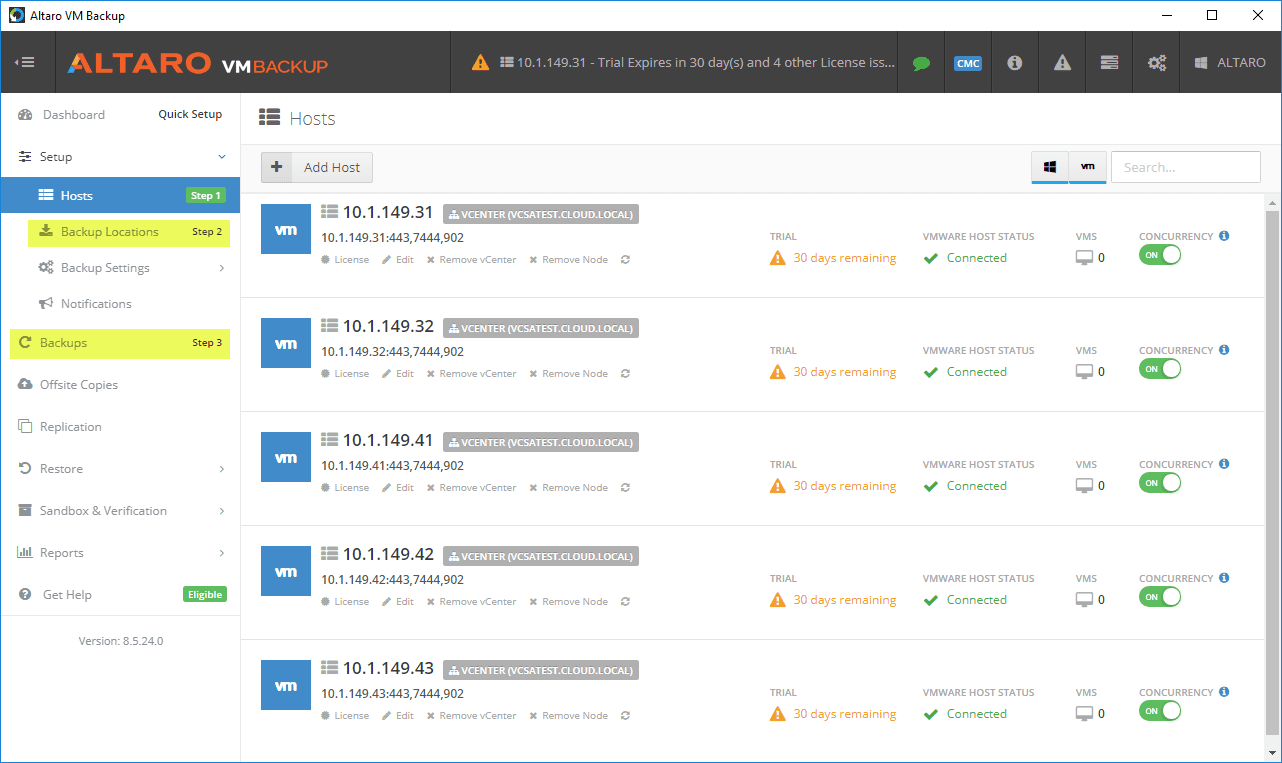Open Quick Setup next to Dashboard

point(190,114)
